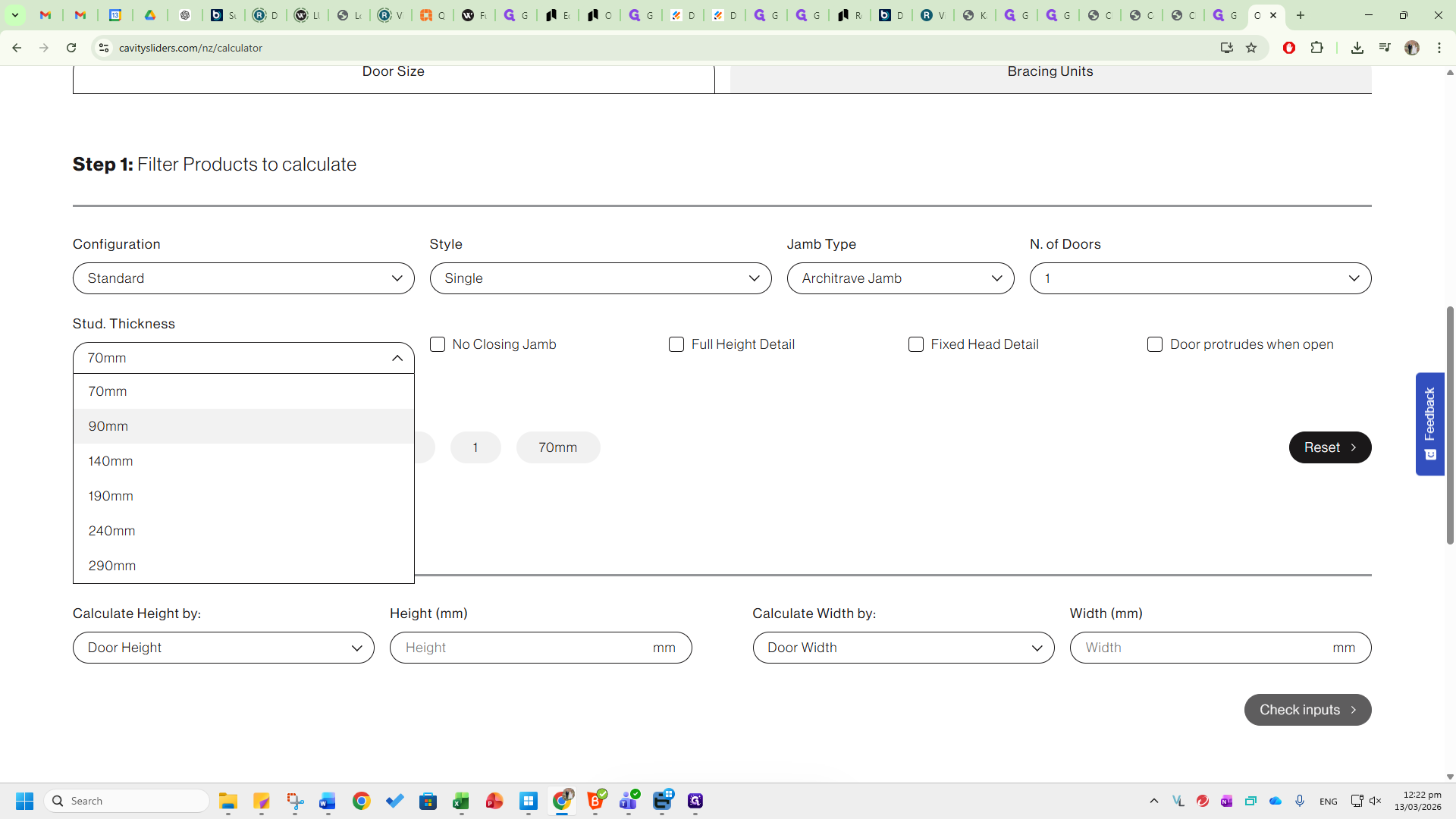1456x819 pixels.
Task: Open the browser downloads icon
Action: (x=1357, y=48)
